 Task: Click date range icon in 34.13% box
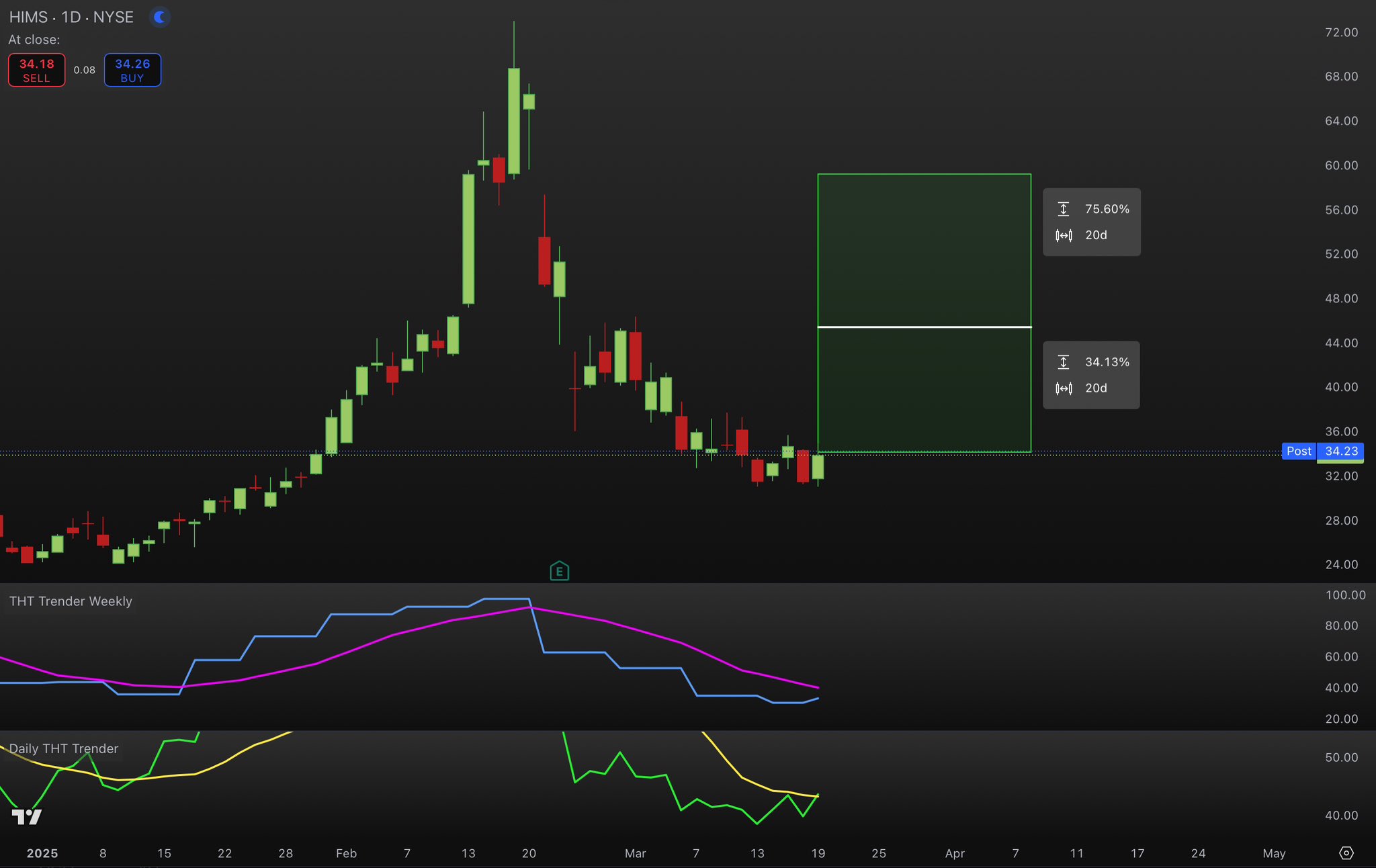pyautogui.click(x=1064, y=388)
